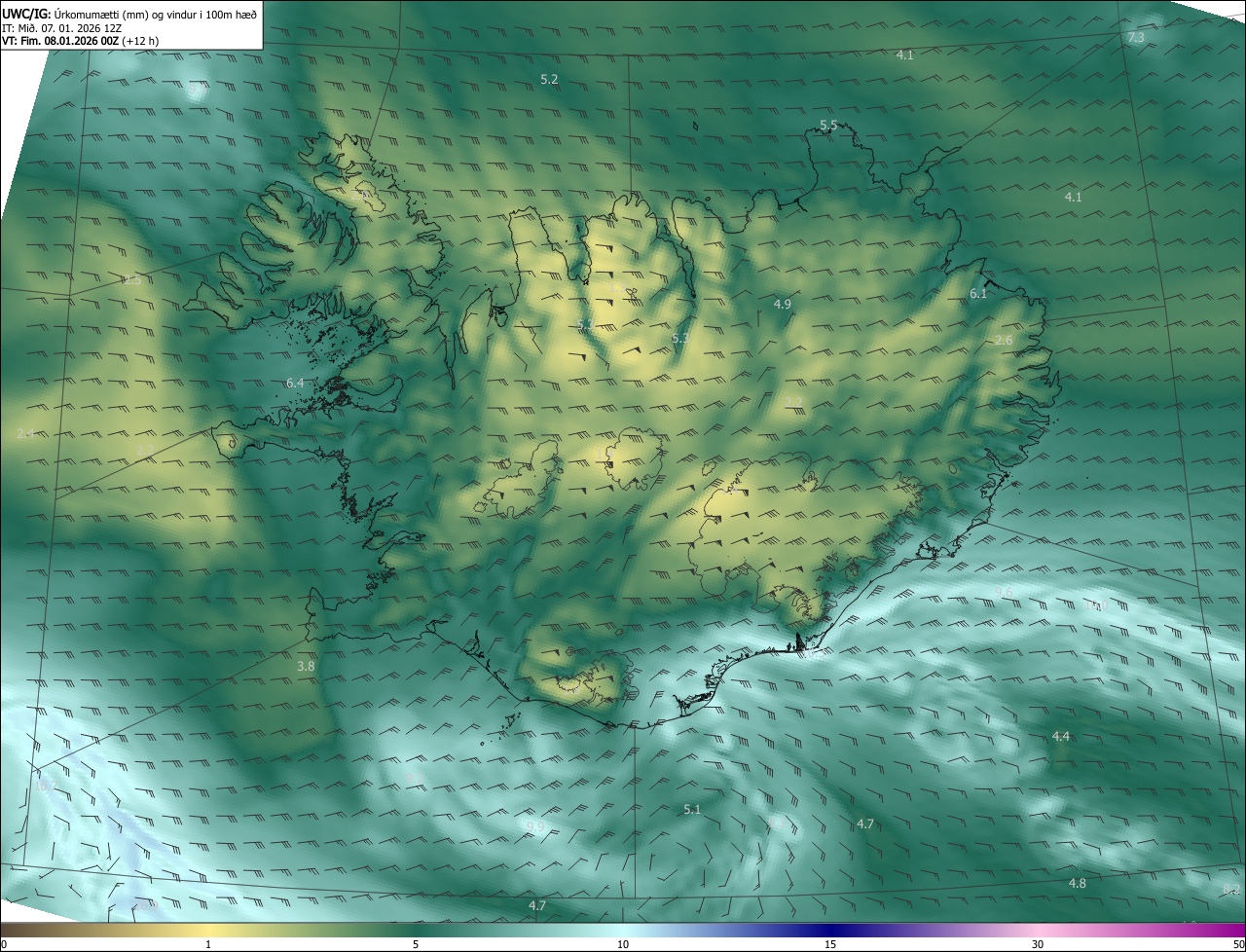Click the 9.6 value label on the map
Image resolution: width=1246 pixels, height=952 pixels.
pos(1004,592)
